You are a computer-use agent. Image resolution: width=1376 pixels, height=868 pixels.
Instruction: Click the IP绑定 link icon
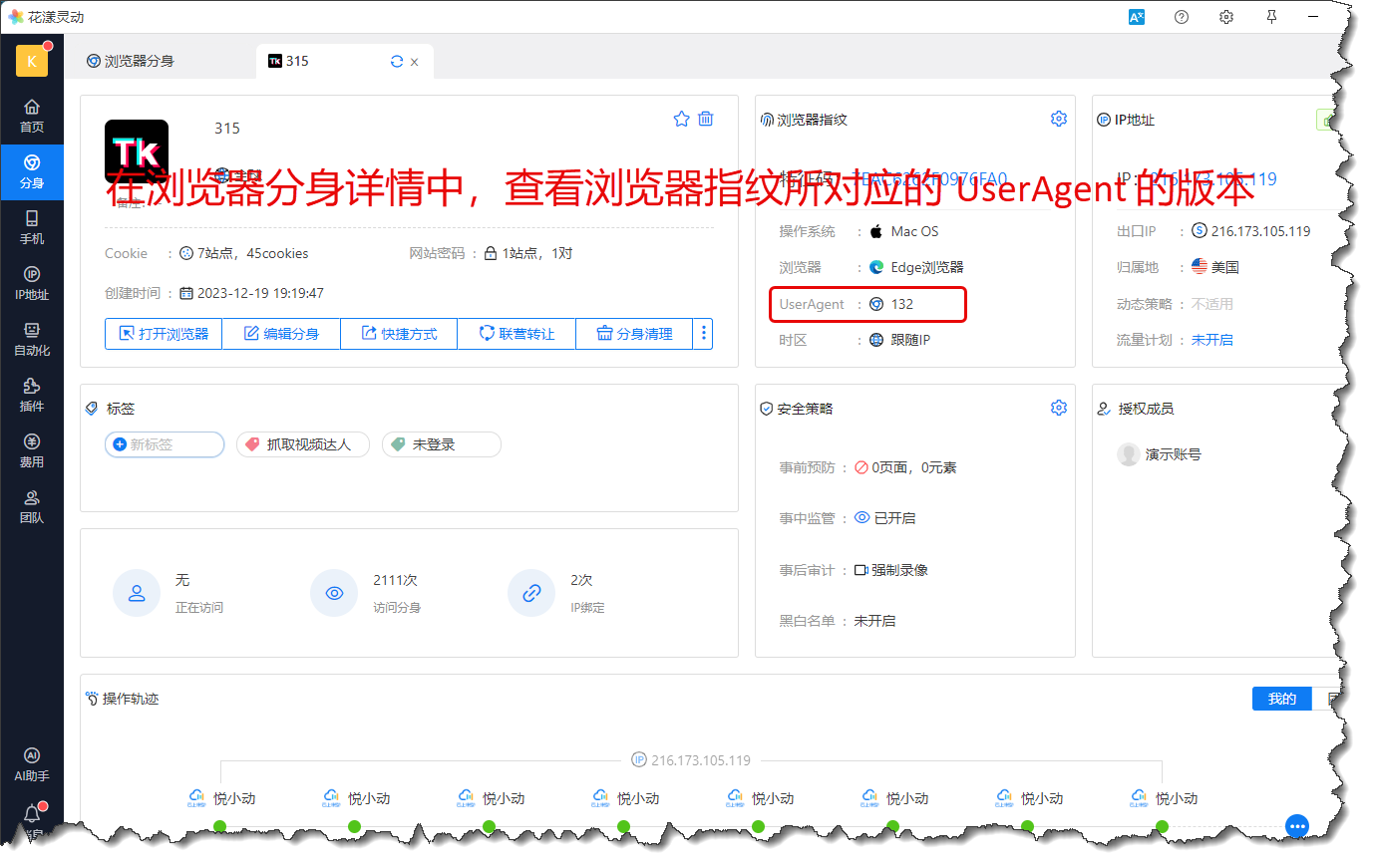coord(531,593)
